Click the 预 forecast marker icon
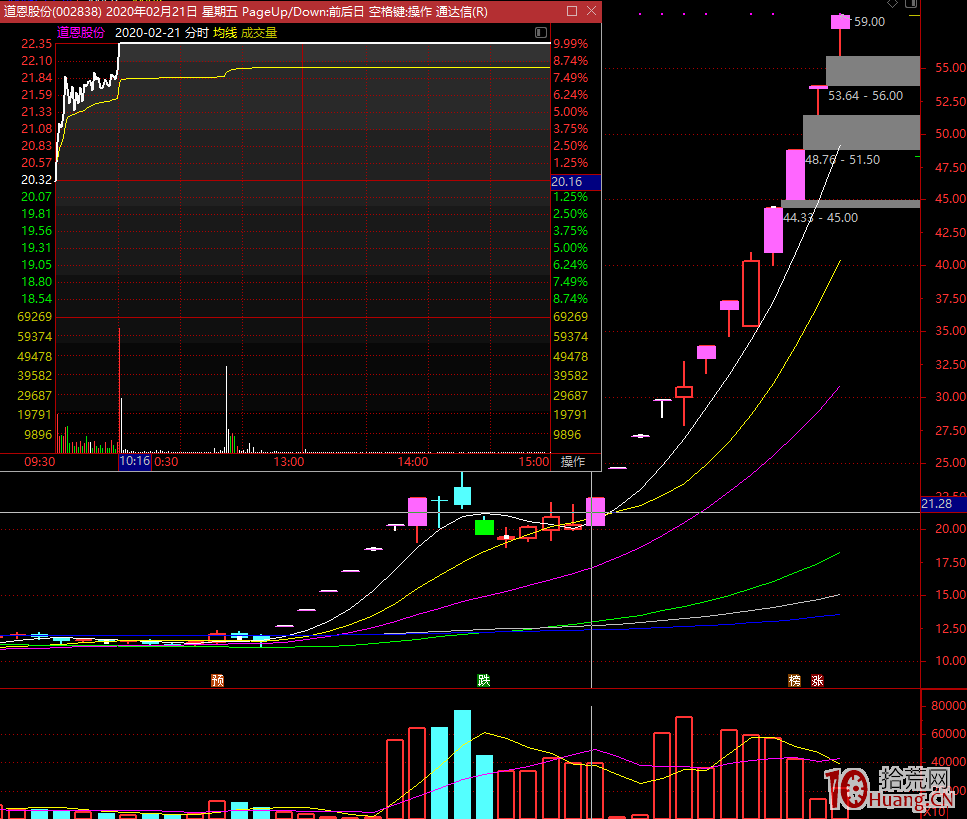 pos(217,680)
